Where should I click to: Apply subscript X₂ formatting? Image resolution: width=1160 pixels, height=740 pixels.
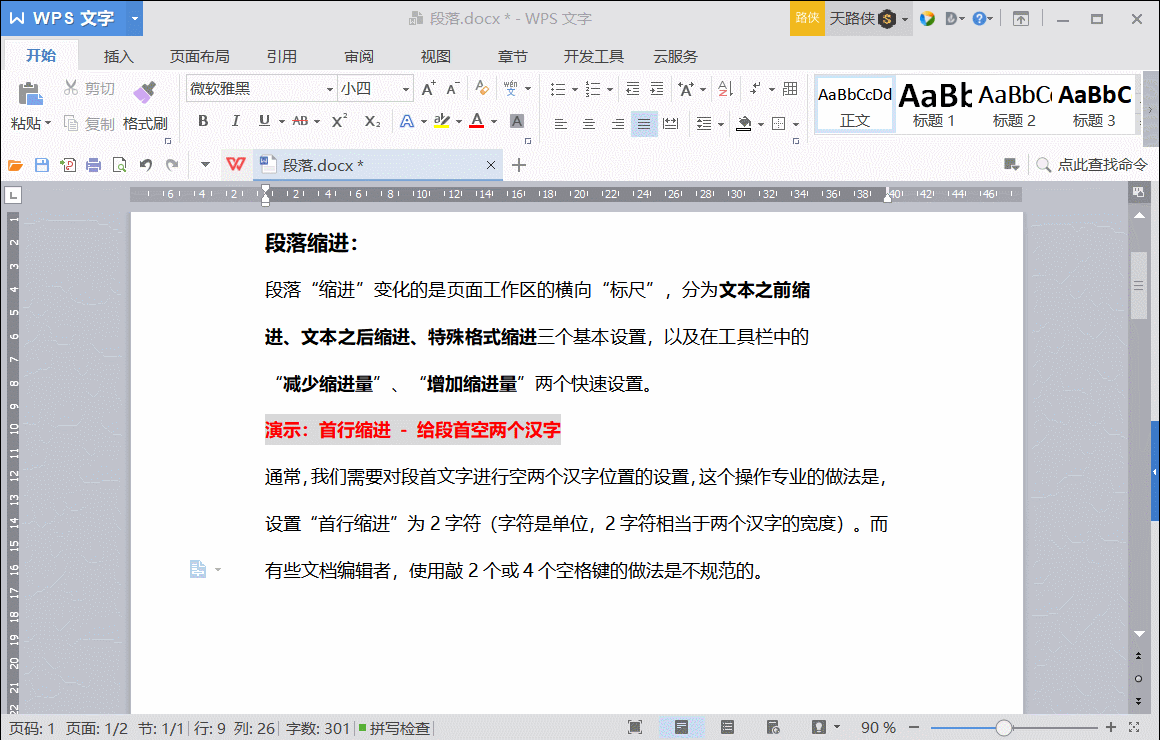[372, 121]
